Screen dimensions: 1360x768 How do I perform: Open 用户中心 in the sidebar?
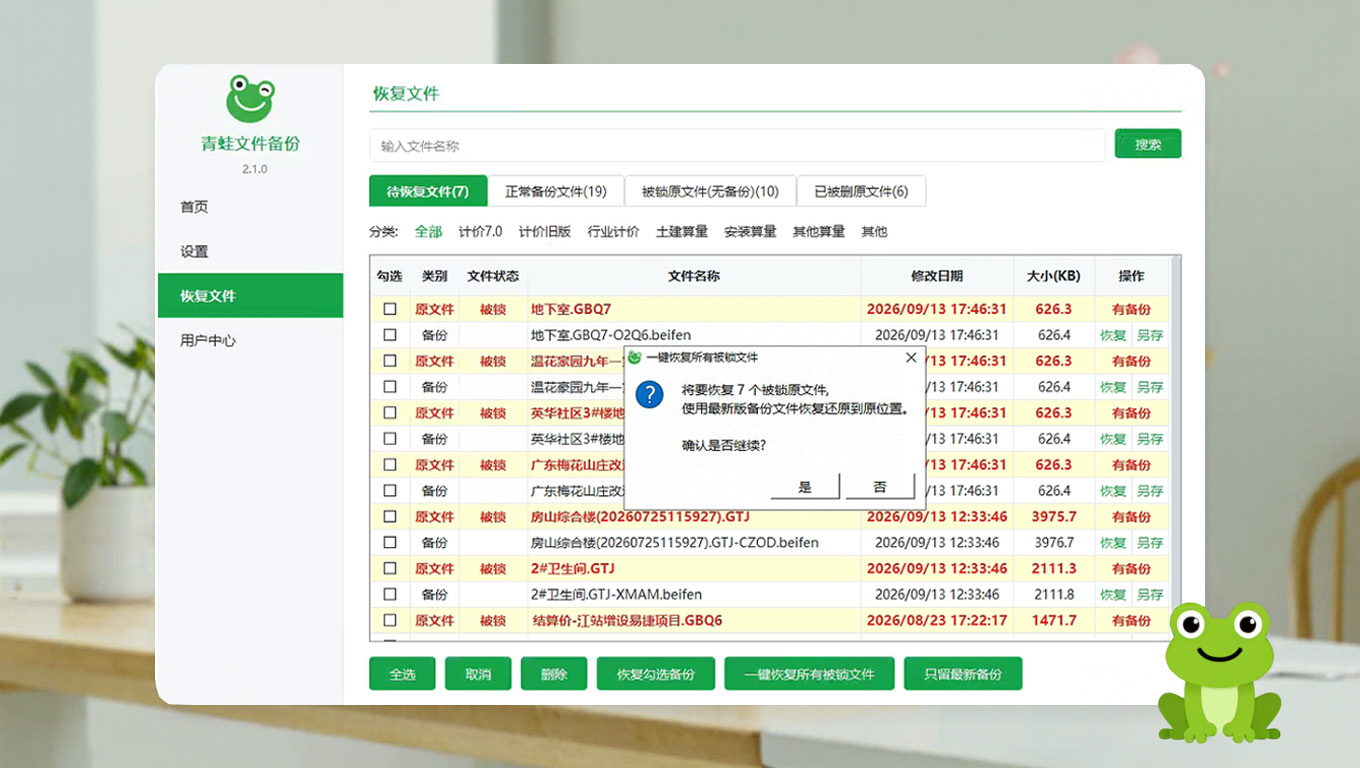[250, 340]
